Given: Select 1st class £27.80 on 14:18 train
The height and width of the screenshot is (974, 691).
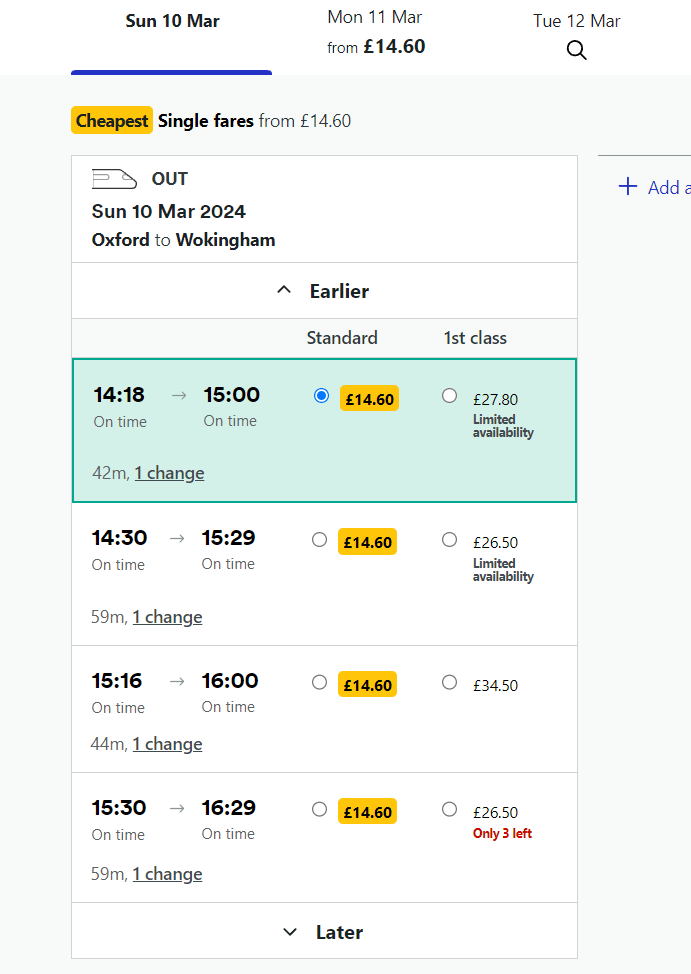Looking at the screenshot, I should pos(449,396).
